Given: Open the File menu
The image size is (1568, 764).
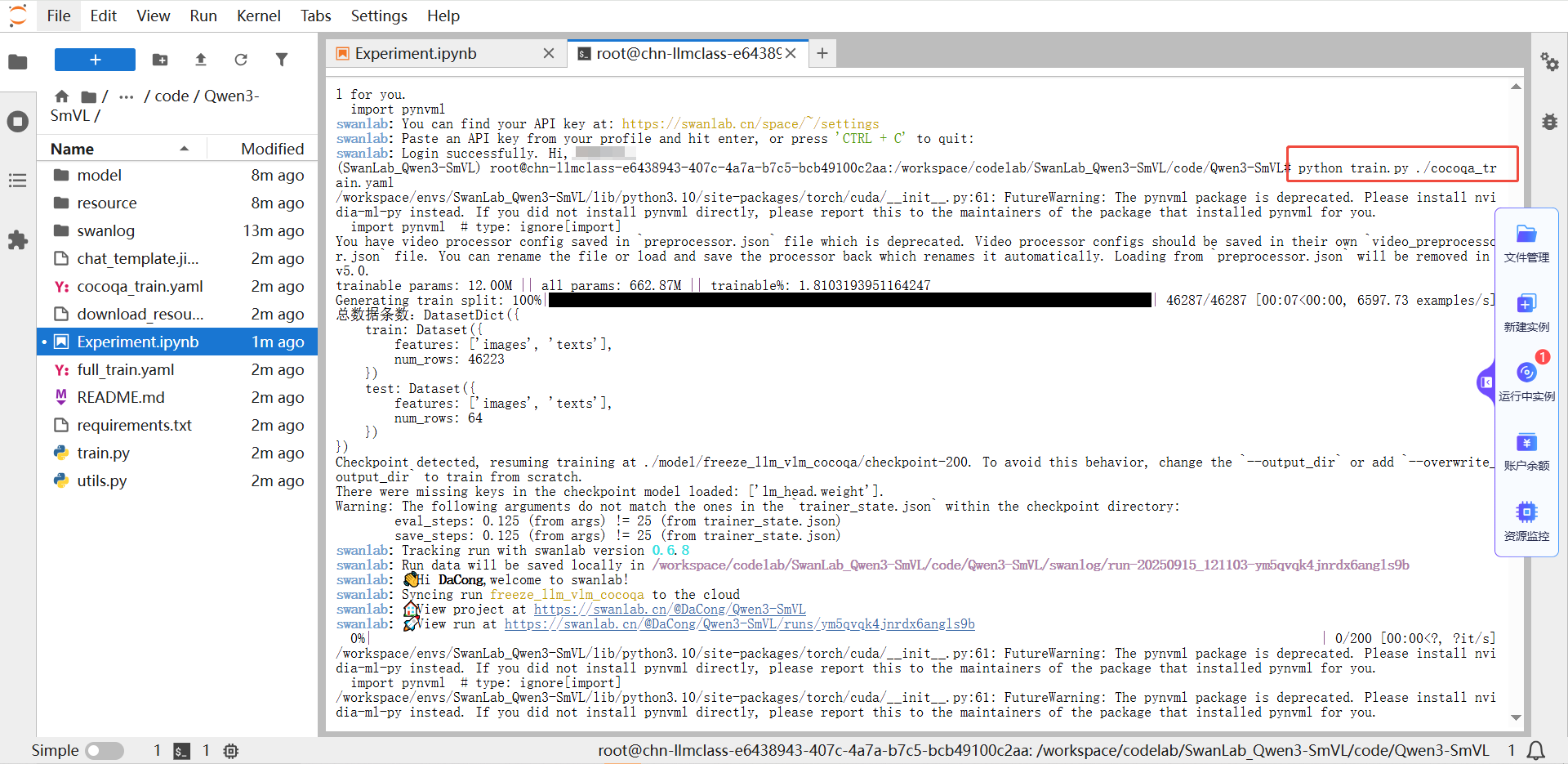Looking at the screenshot, I should tap(59, 16).
